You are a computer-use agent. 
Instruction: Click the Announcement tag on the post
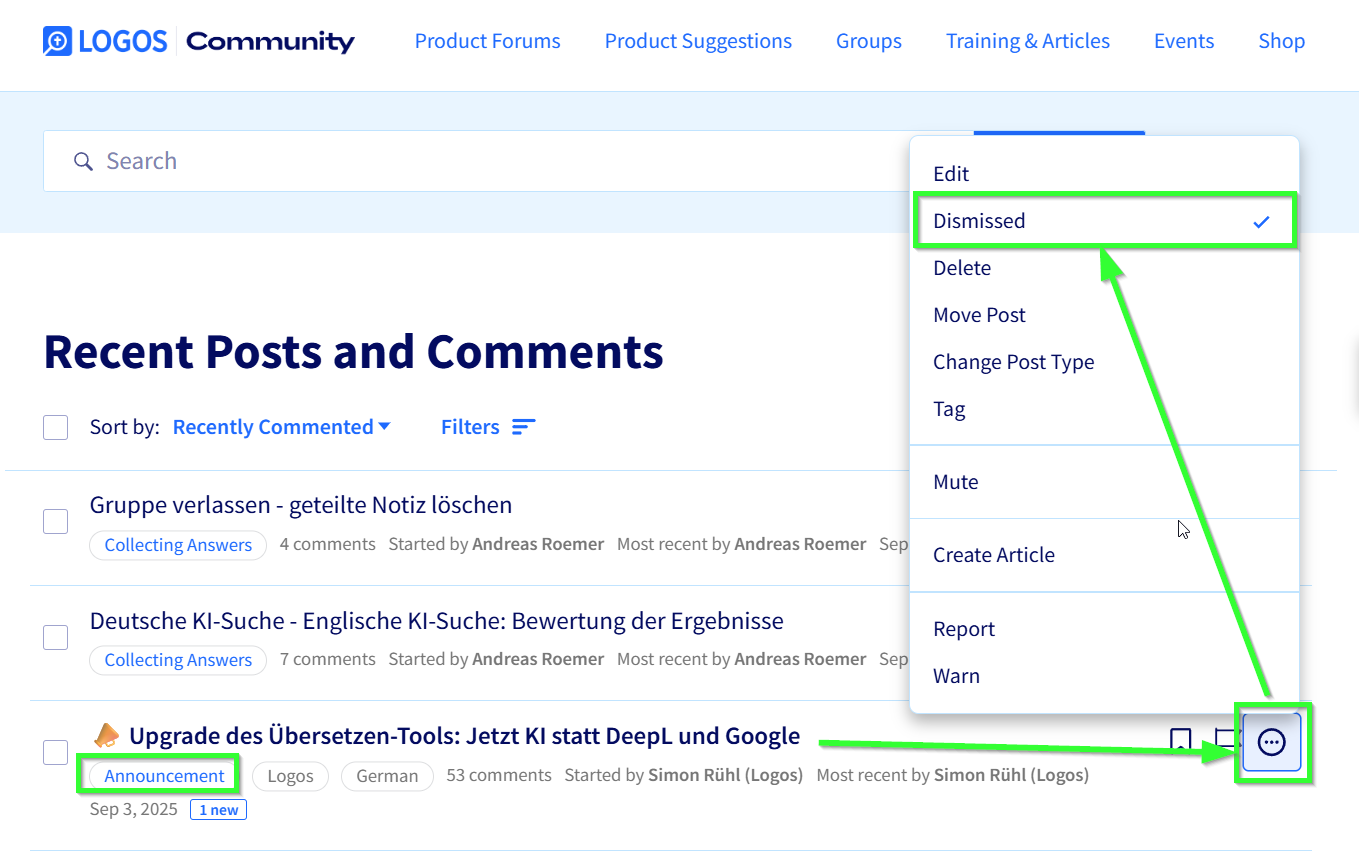[x=164, y=776]
